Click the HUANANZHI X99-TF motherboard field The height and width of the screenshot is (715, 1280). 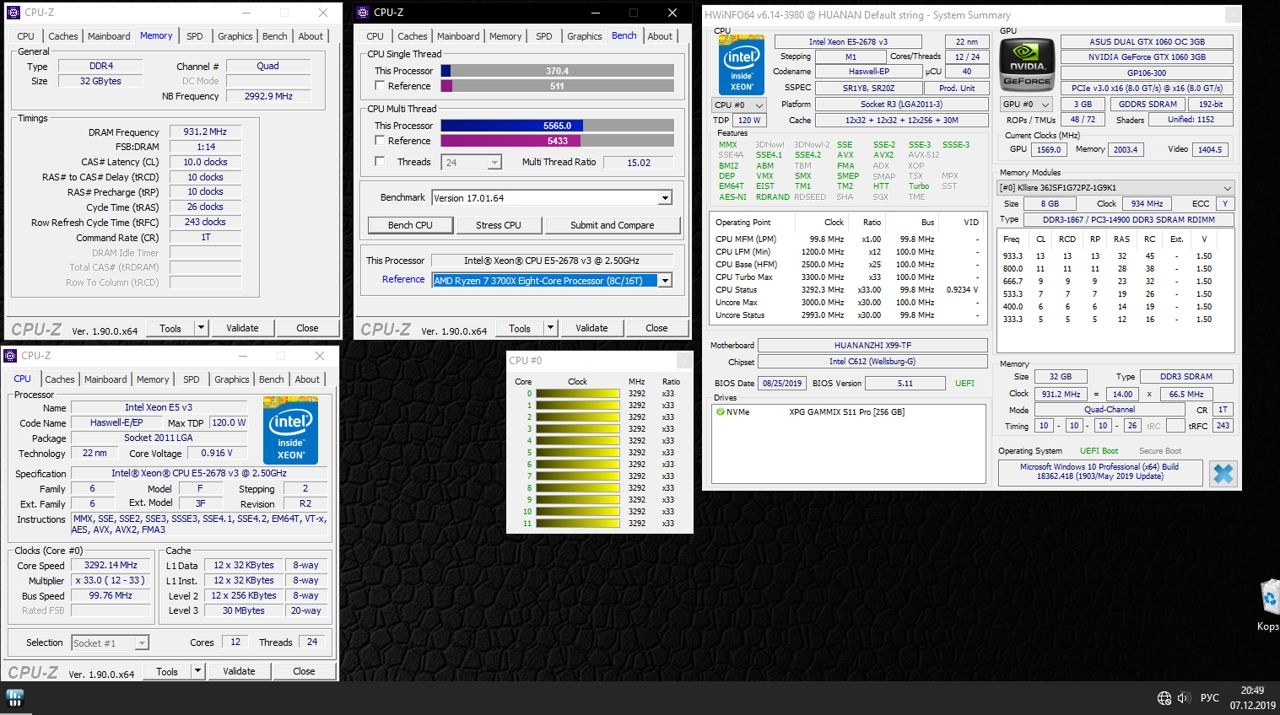point(872,345)
